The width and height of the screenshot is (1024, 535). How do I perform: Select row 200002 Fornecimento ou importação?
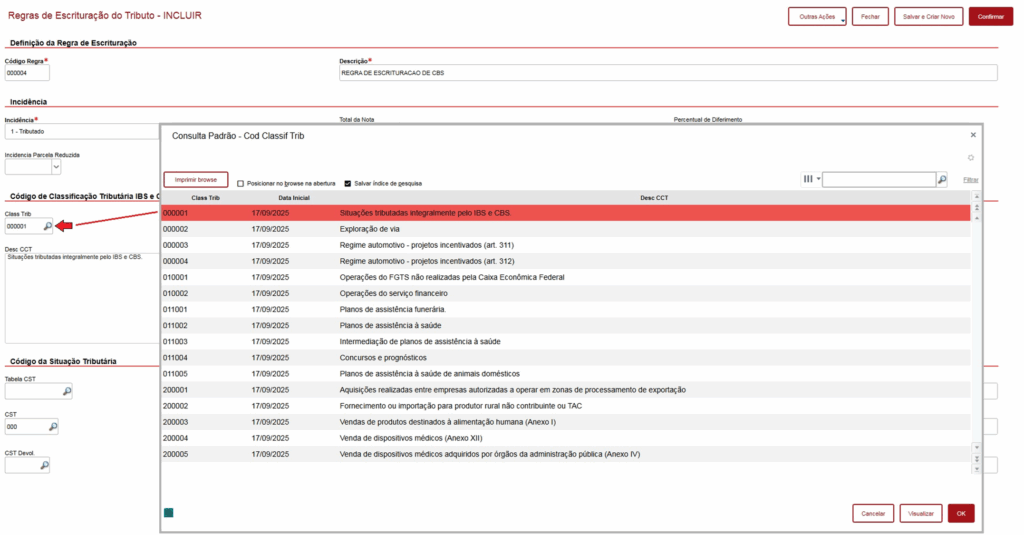[566, 406]
